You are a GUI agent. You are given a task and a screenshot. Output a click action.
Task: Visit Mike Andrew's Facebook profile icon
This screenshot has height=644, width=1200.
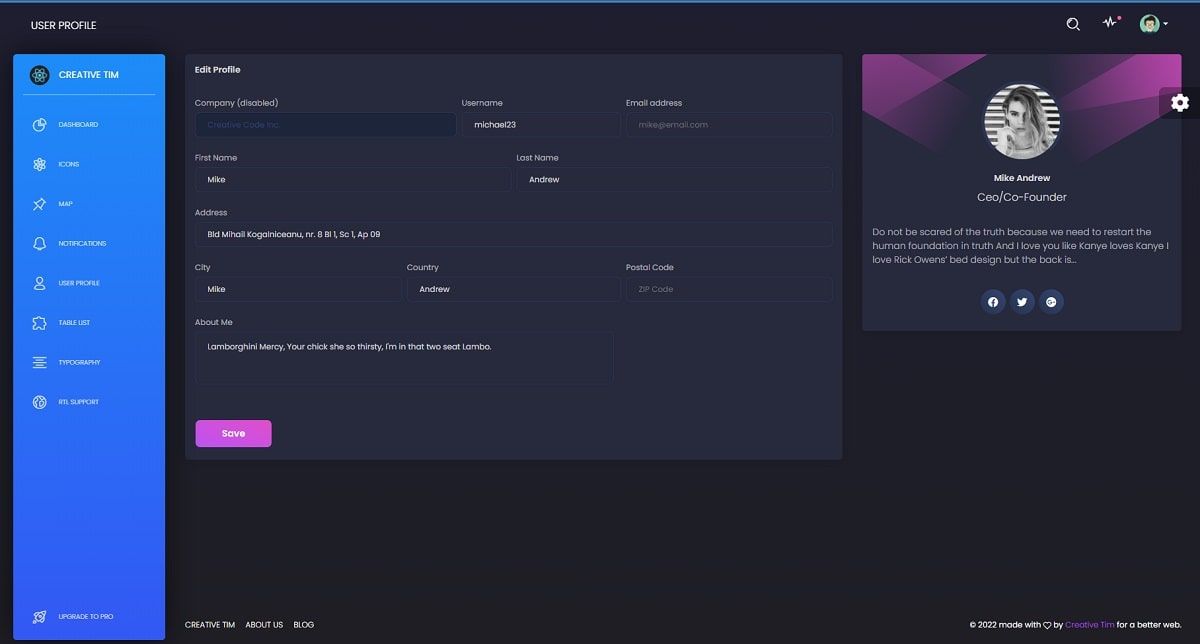(x=992, y=301)
